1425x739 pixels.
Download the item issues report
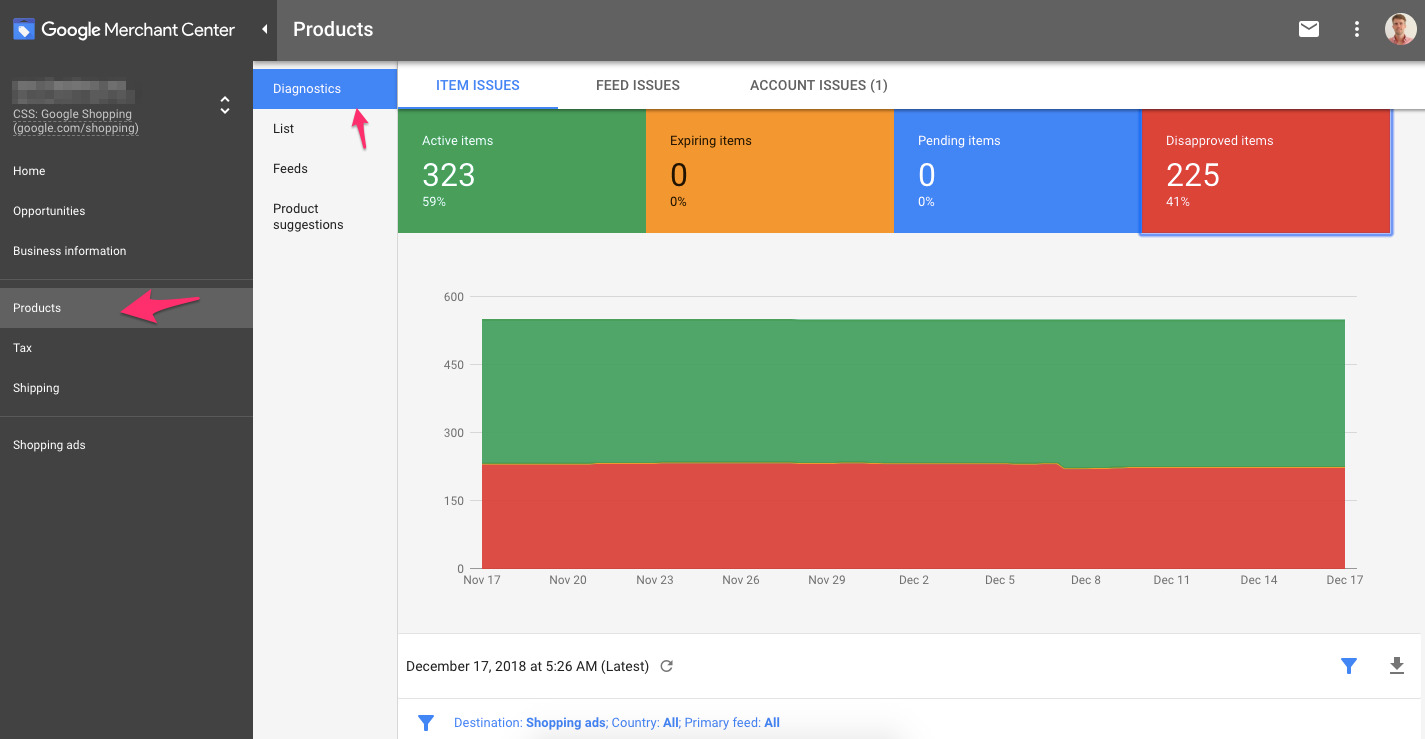[1396, 665]
